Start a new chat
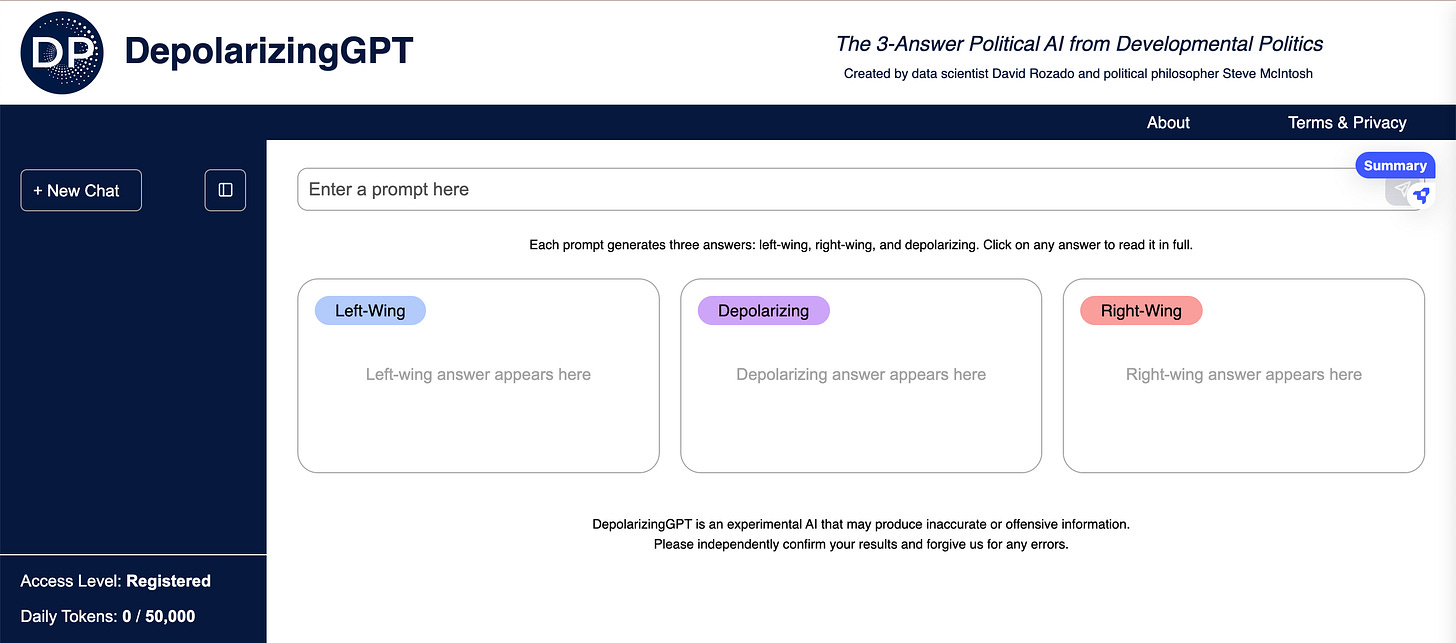Viewport: 1456px width, 643px height. [x=81, y=190]
